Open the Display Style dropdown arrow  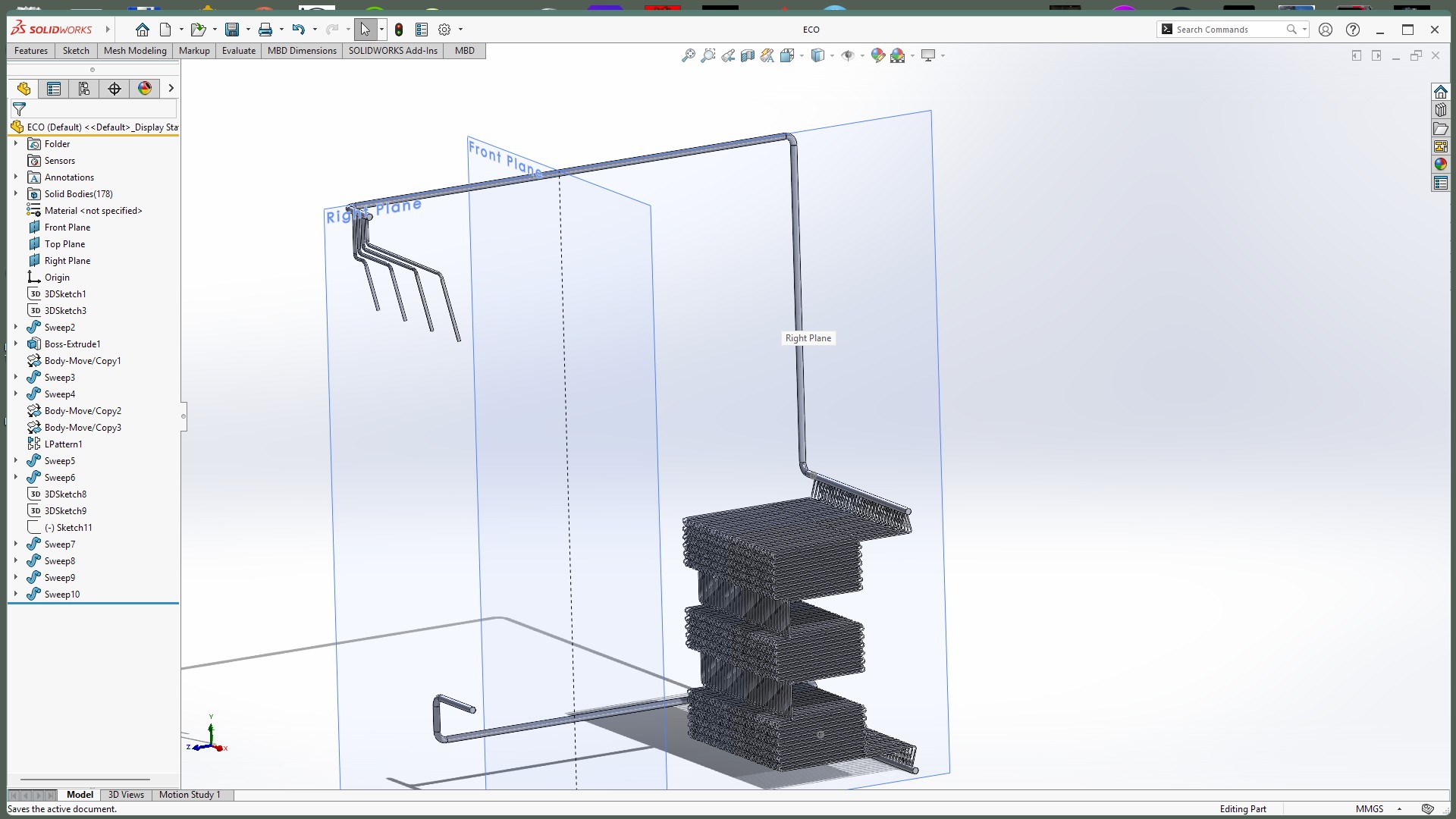point(832,55)
